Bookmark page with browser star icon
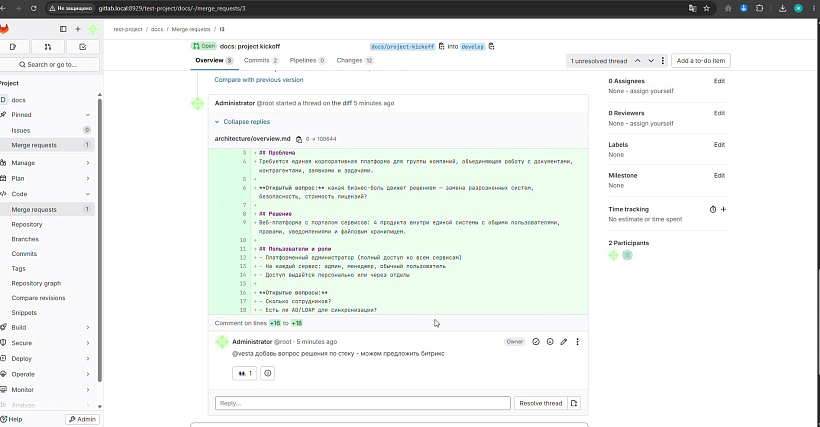This screenshot has width=820, height=427. [x=707, y=8]
